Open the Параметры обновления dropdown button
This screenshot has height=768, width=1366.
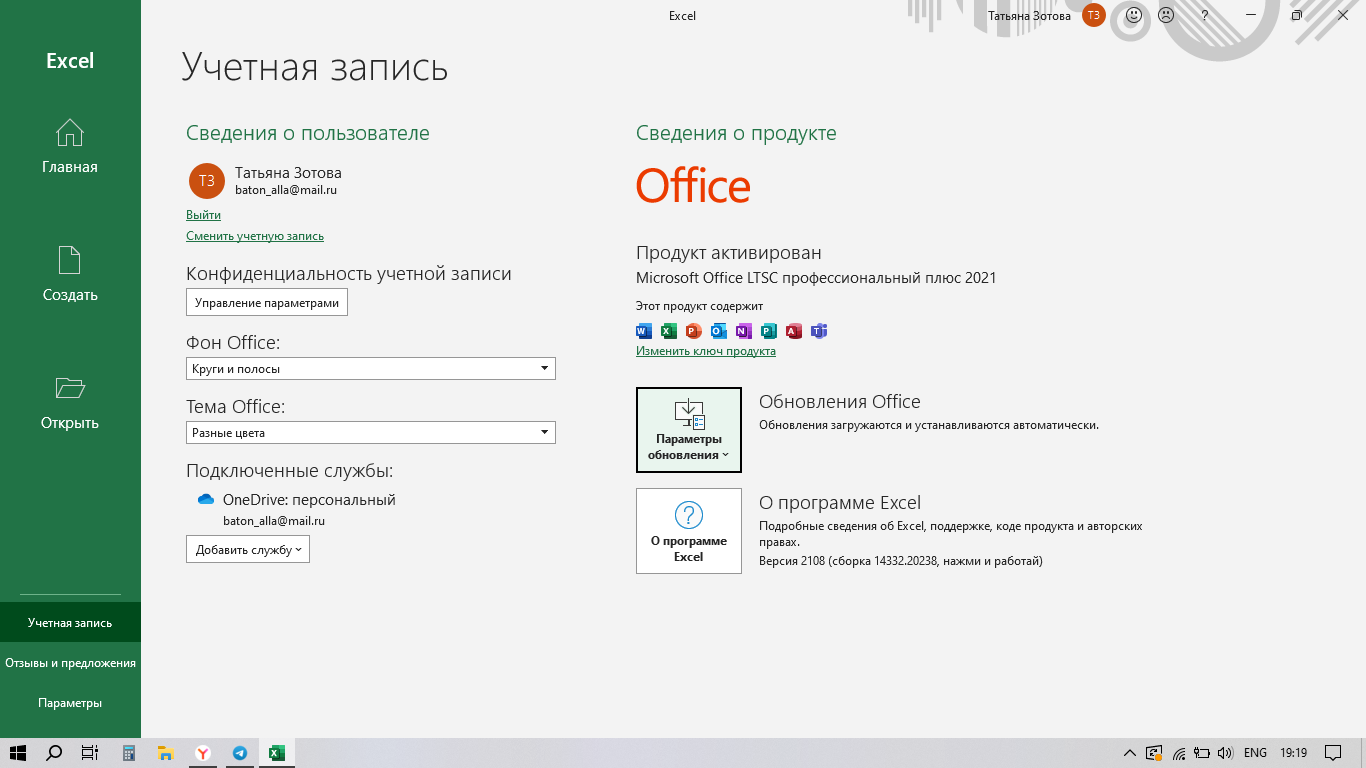[689, 430]
